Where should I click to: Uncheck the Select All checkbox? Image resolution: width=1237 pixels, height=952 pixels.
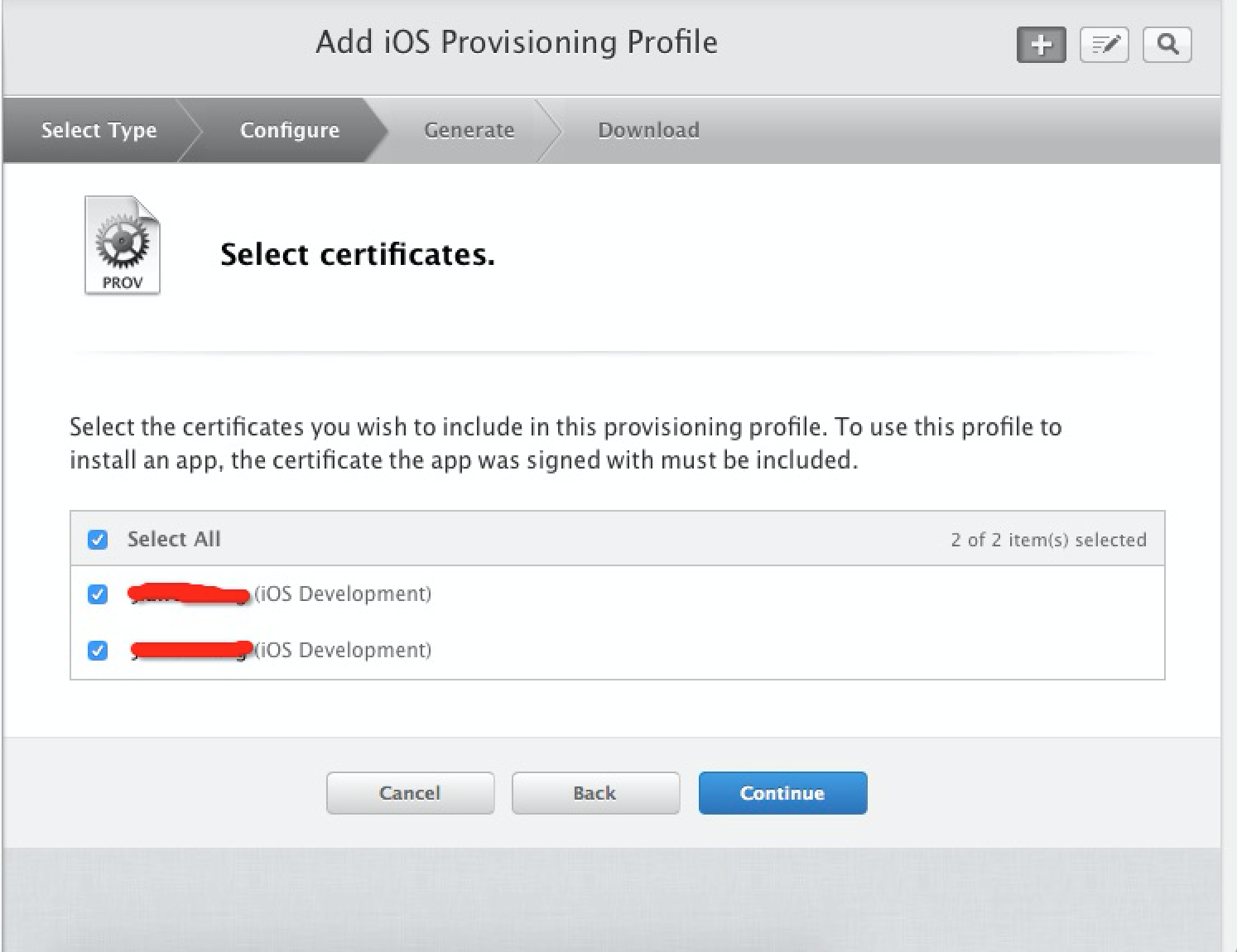click(98, 540)
